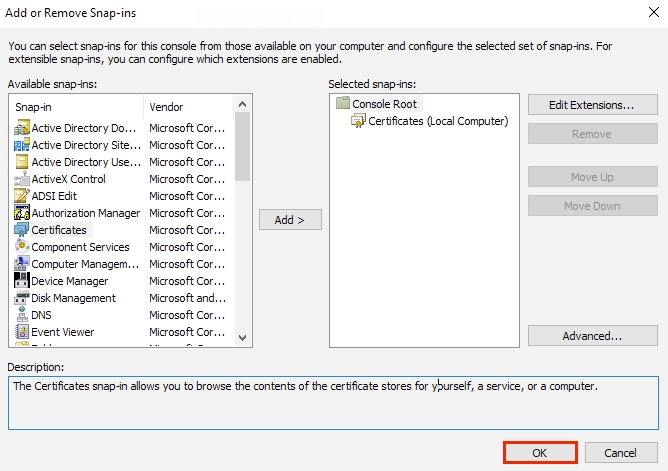Choose Component Services in available list

tap(80, 247)
